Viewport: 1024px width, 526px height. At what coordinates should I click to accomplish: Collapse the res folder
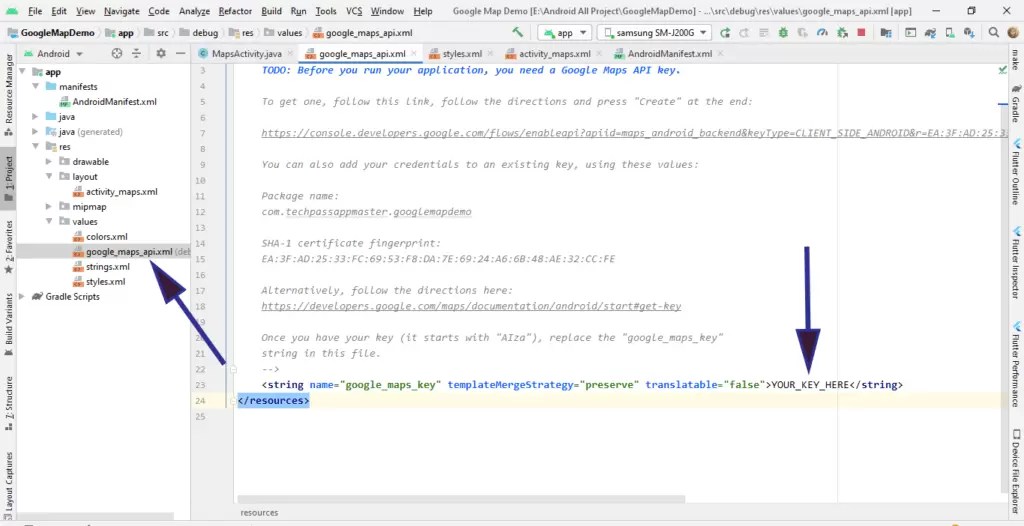pyautogui.click(x=37, y=147)
